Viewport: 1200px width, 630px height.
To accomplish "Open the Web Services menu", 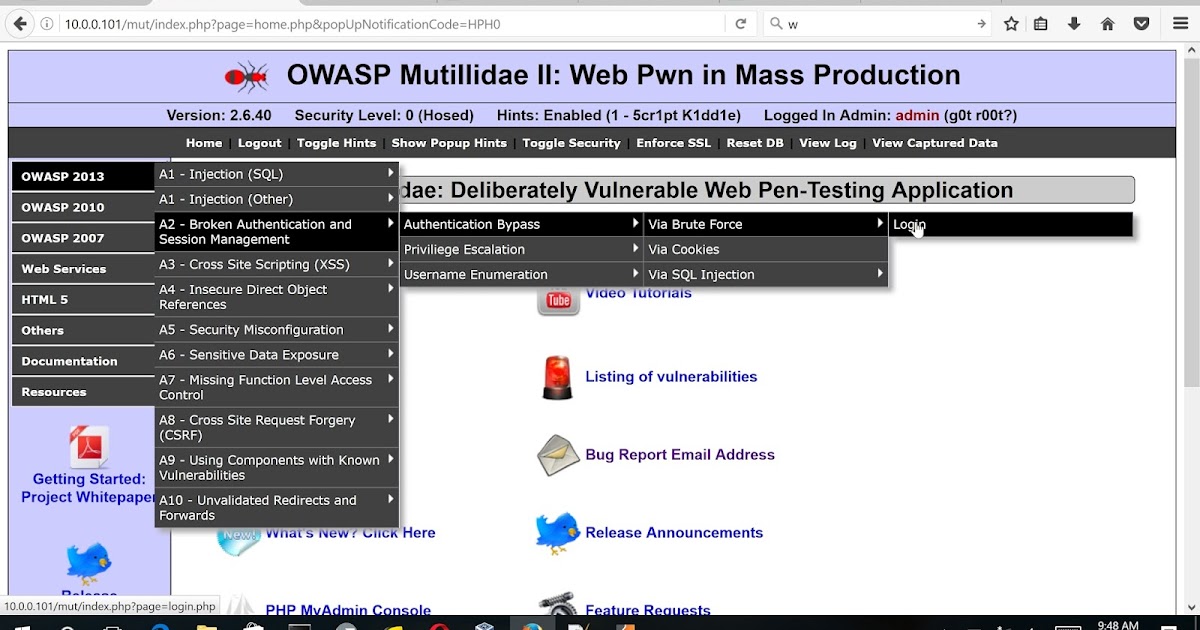I will [x=83, y=269].
